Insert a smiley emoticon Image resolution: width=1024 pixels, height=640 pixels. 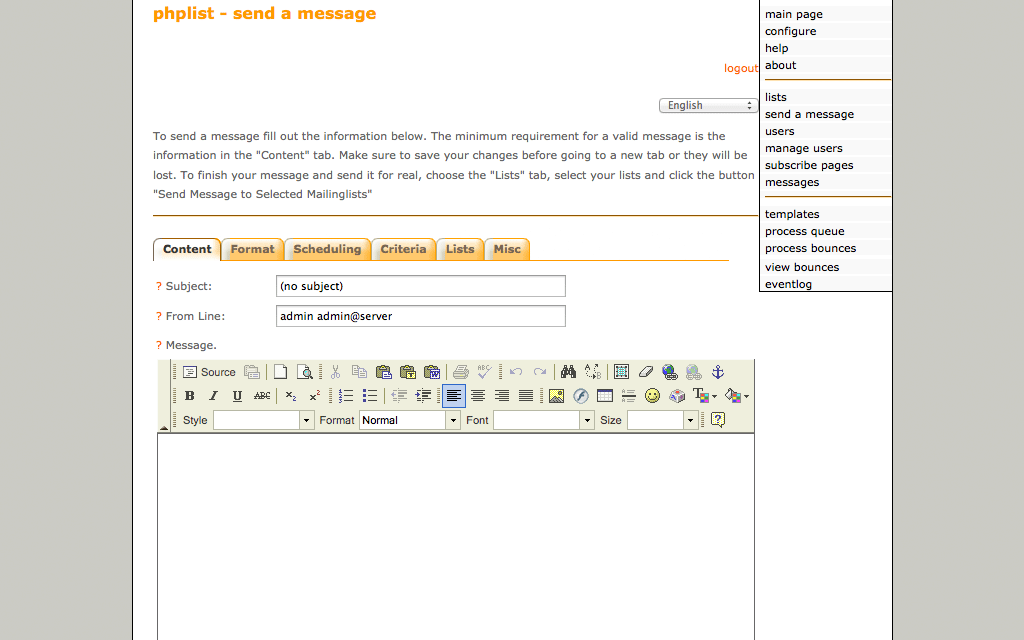[x=652, y=396]
